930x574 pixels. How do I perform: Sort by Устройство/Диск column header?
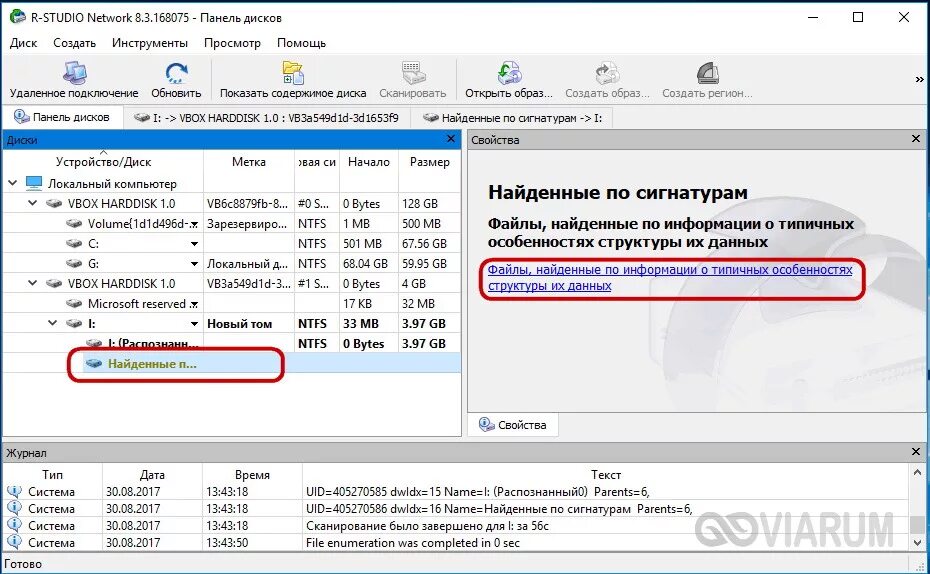[103, 162]
